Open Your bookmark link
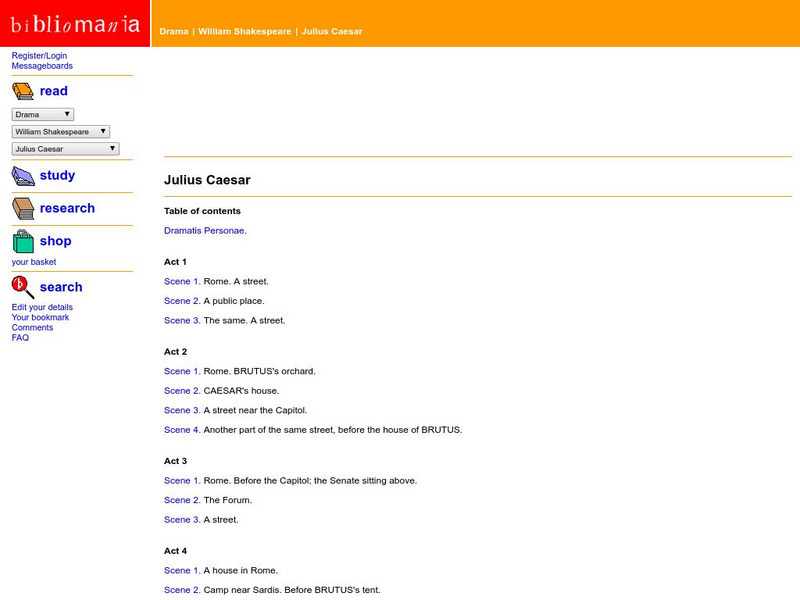Viewport: 800px width, 600px height. coord(40,317)
